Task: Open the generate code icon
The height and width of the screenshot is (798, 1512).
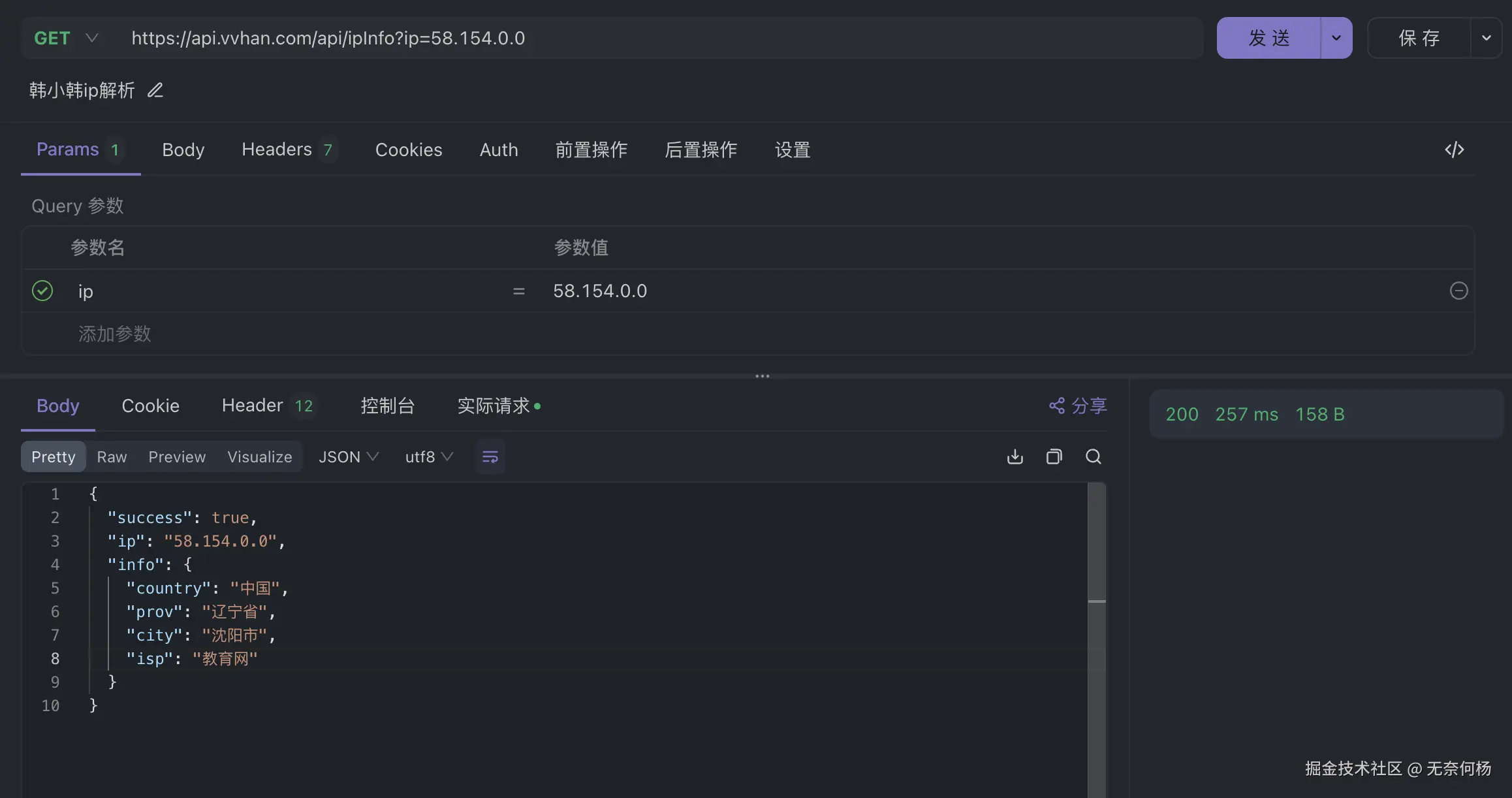Action: pos(1454,150)
